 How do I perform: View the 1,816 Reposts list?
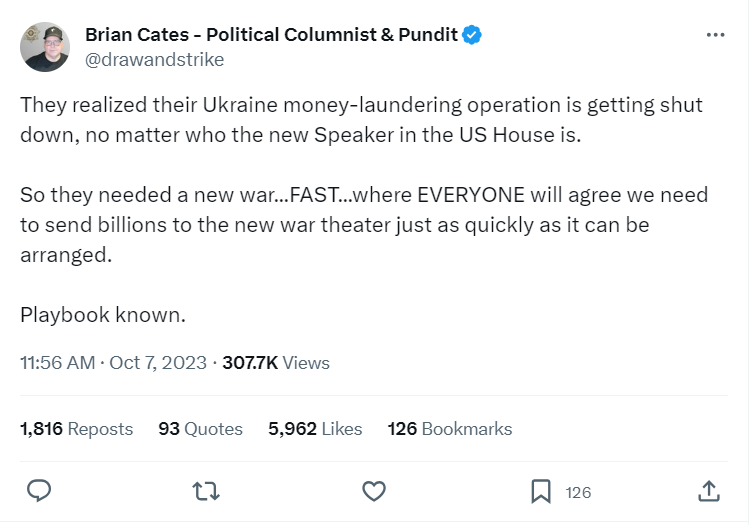click(x=76, y=429)
